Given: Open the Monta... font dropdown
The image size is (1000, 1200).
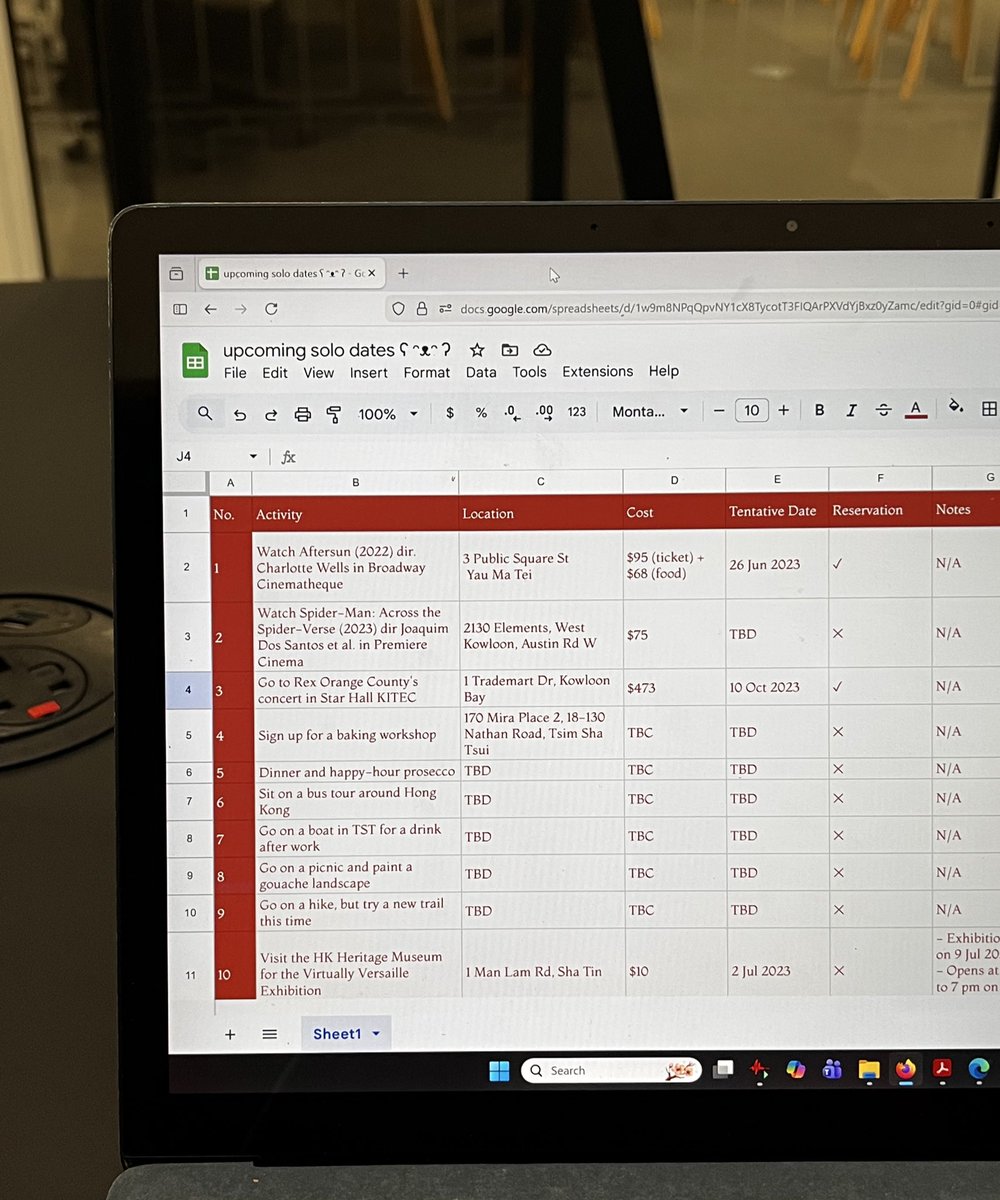Looking at the screenshot, I should tap(651, 411).
